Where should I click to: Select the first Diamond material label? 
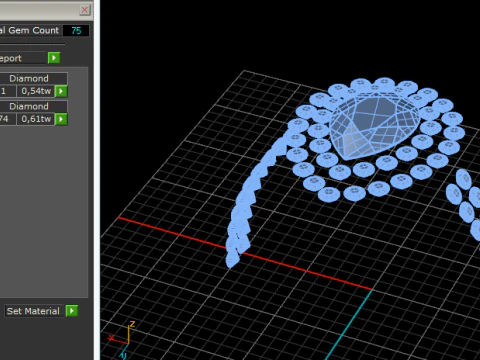[x=33, y=78]
